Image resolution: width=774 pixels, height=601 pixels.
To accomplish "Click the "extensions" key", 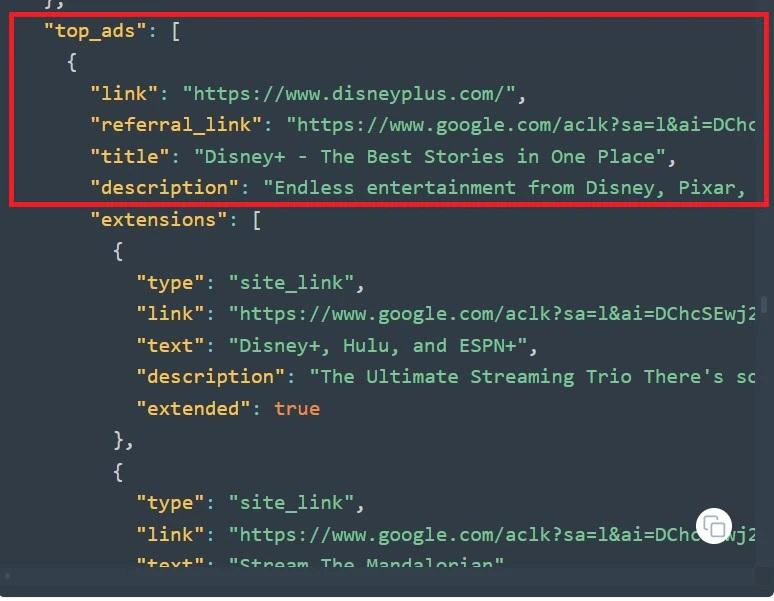I will 158,220.
